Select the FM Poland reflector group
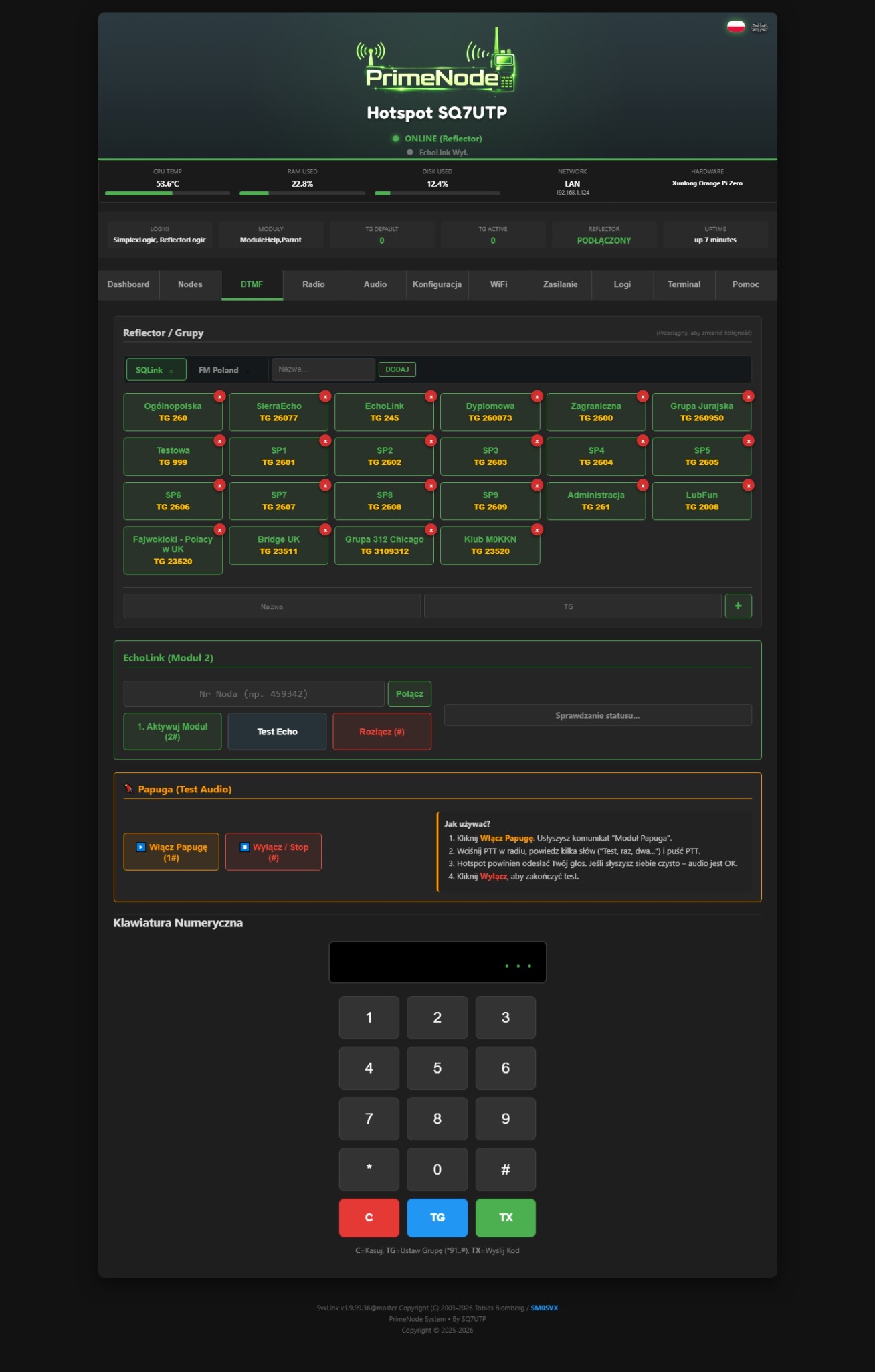The width and height of the screenshot is (875, 1372). click(x=219, y=370)
